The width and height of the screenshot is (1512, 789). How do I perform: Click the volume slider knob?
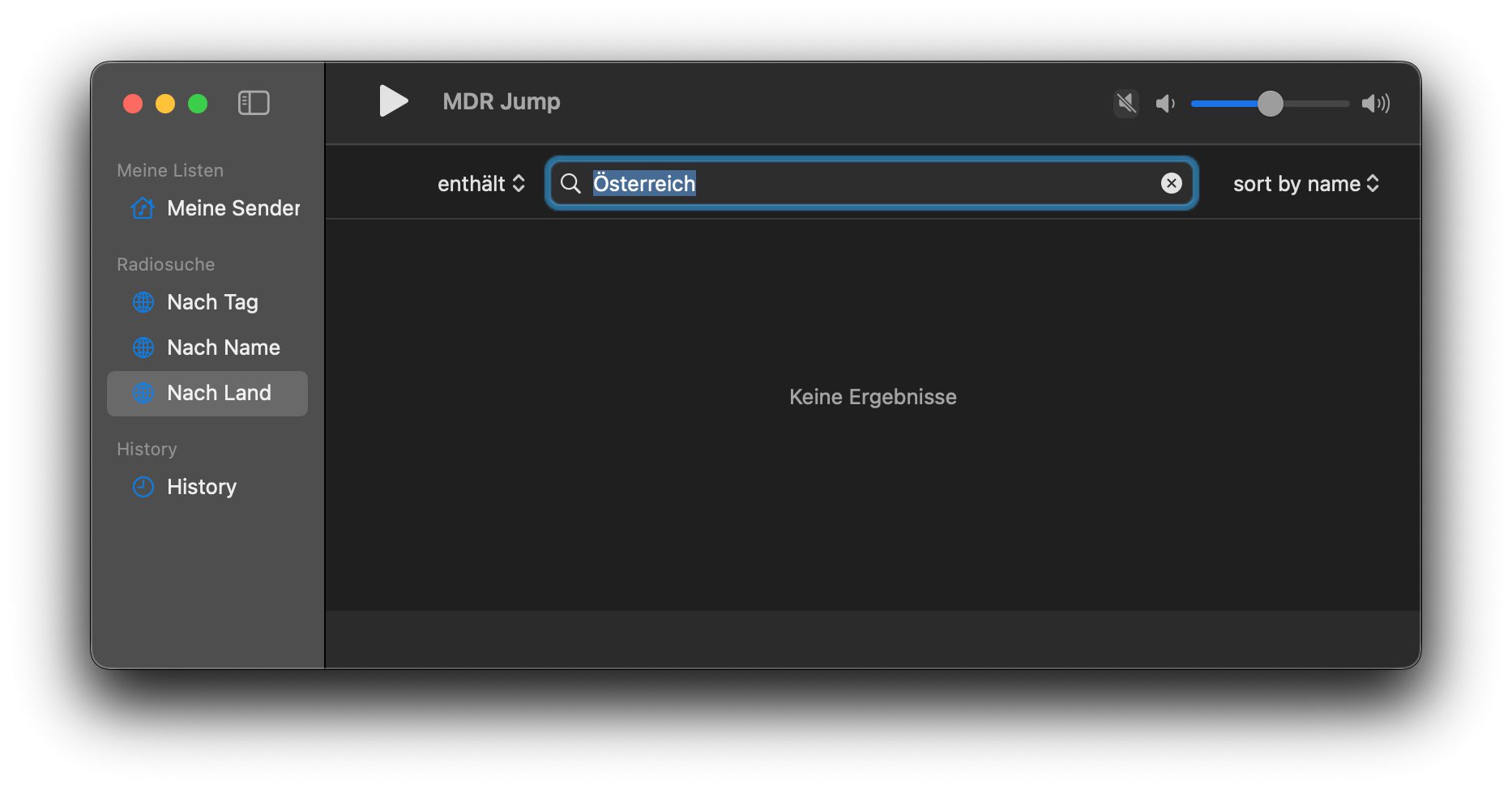coord(1270,104)
